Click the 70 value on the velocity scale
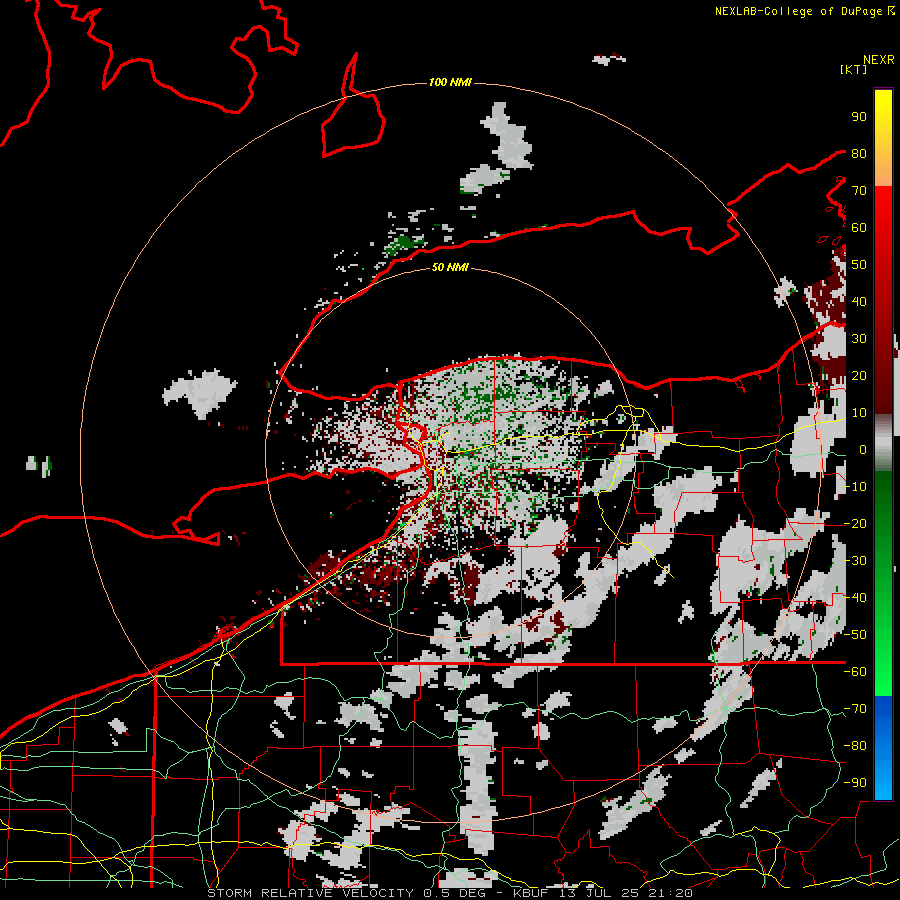Viewport: 900px width, 900px height. tap(859, 191)
